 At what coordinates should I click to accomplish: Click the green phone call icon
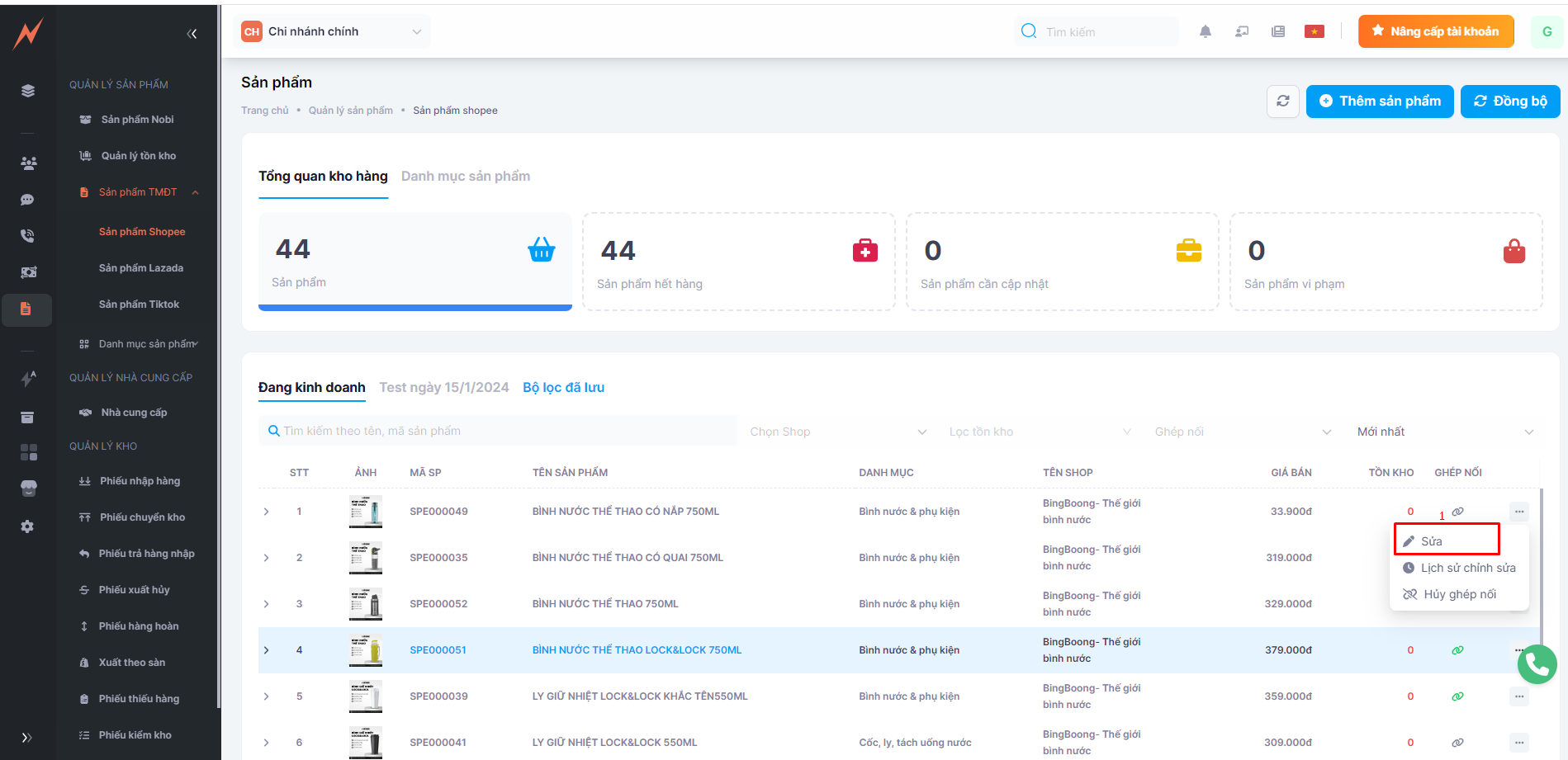click(1537, 663)
